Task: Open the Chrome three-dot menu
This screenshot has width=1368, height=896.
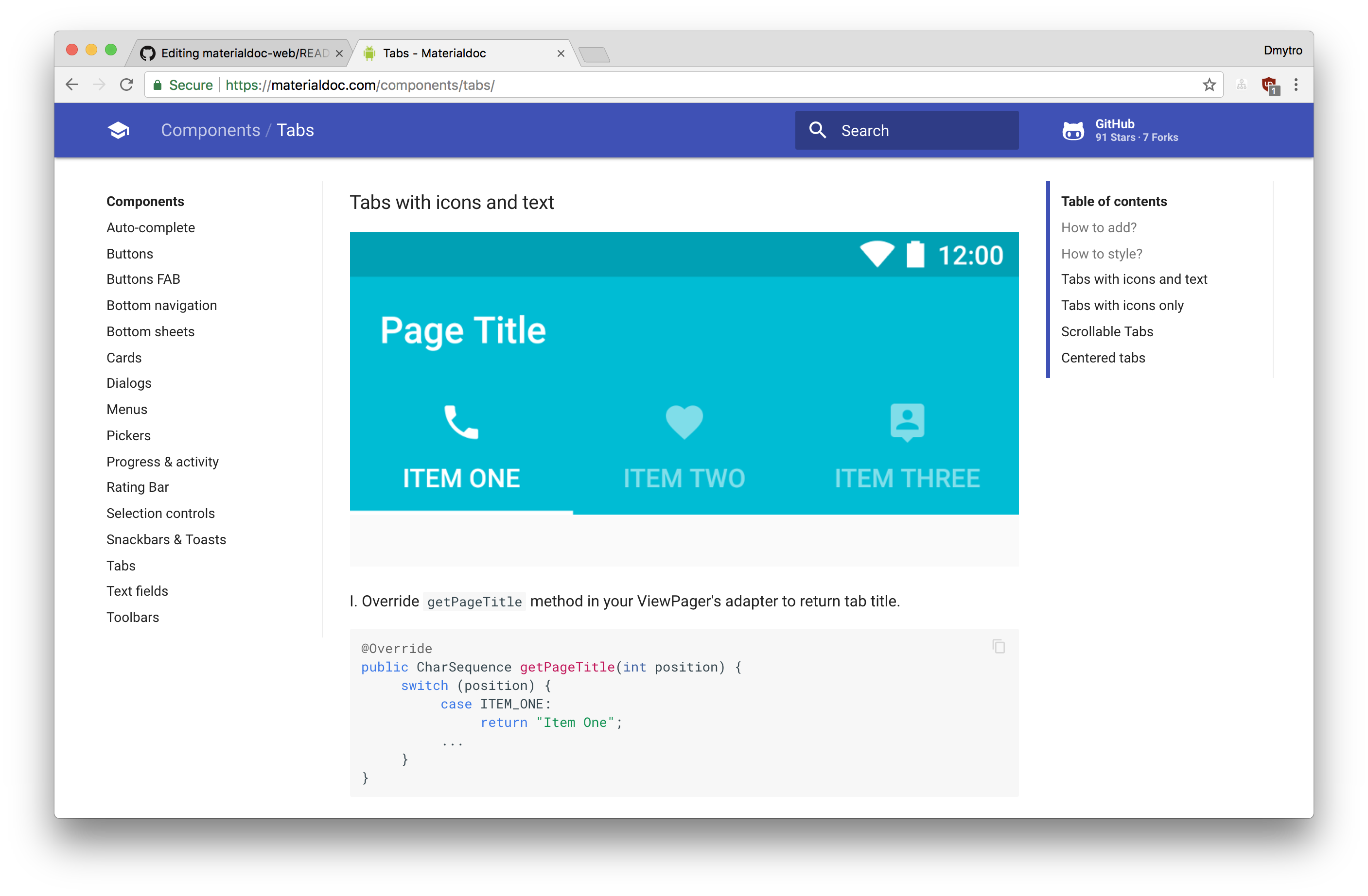Action: click(1296, 85)
